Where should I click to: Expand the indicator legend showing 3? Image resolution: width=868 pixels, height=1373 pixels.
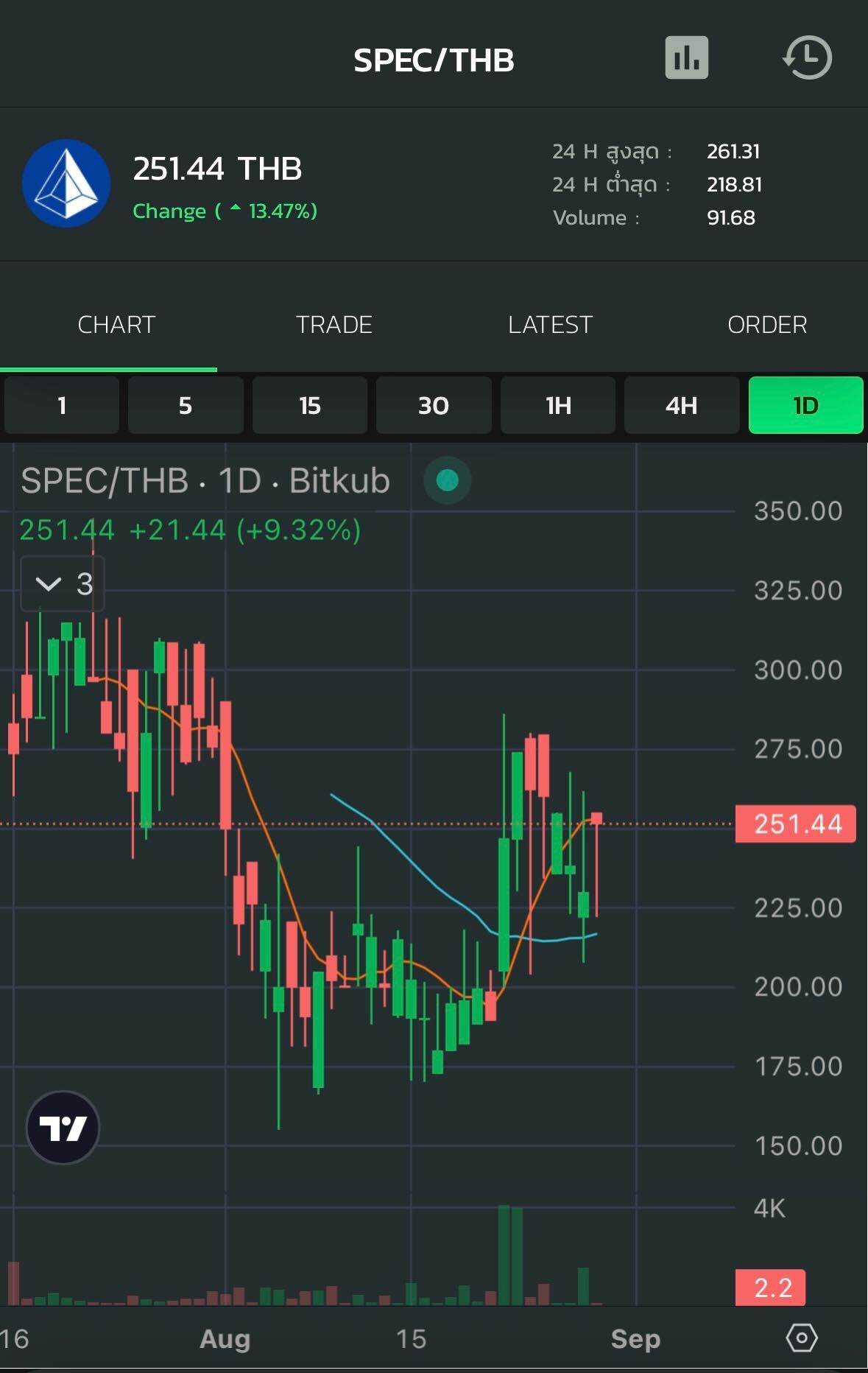point(63,584)
